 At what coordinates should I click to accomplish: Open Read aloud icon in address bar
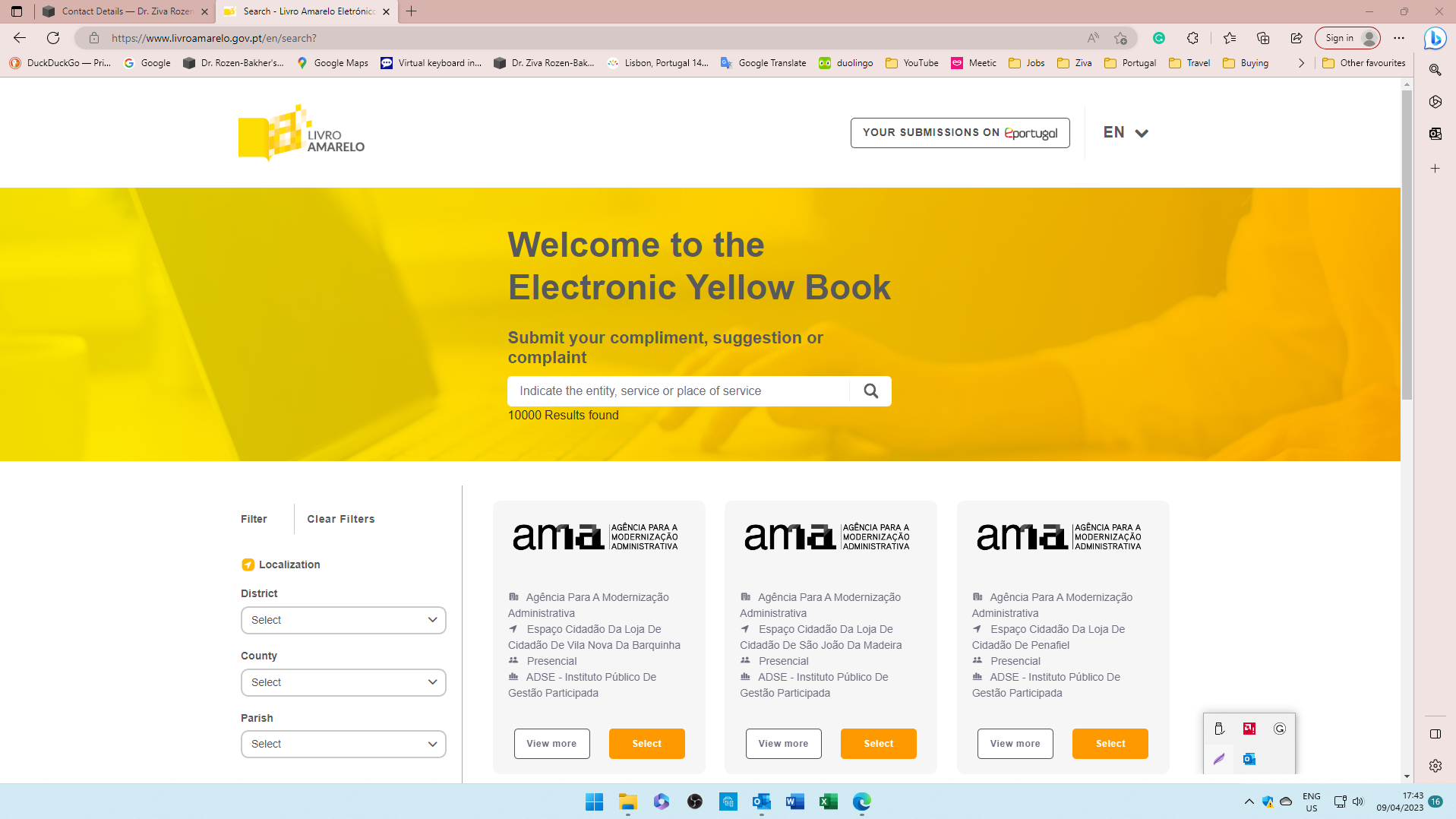1093,38
